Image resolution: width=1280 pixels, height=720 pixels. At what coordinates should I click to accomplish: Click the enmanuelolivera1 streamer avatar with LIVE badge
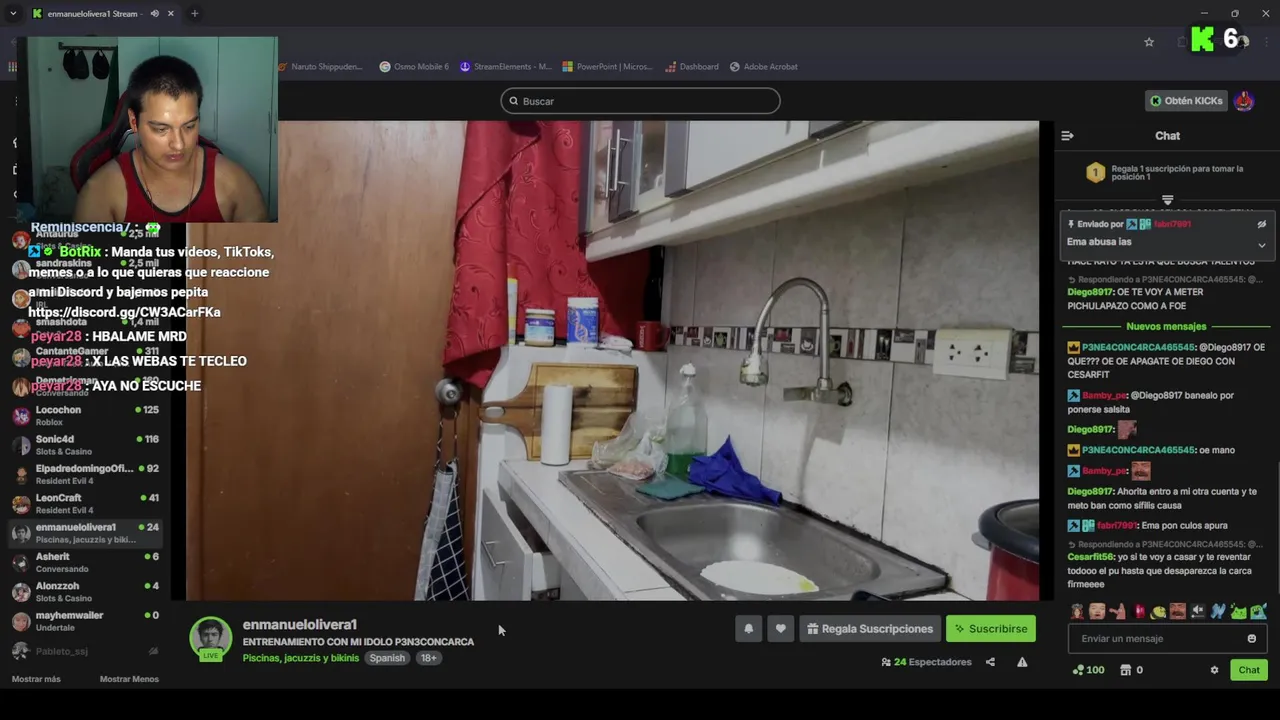tap(211, 639)
